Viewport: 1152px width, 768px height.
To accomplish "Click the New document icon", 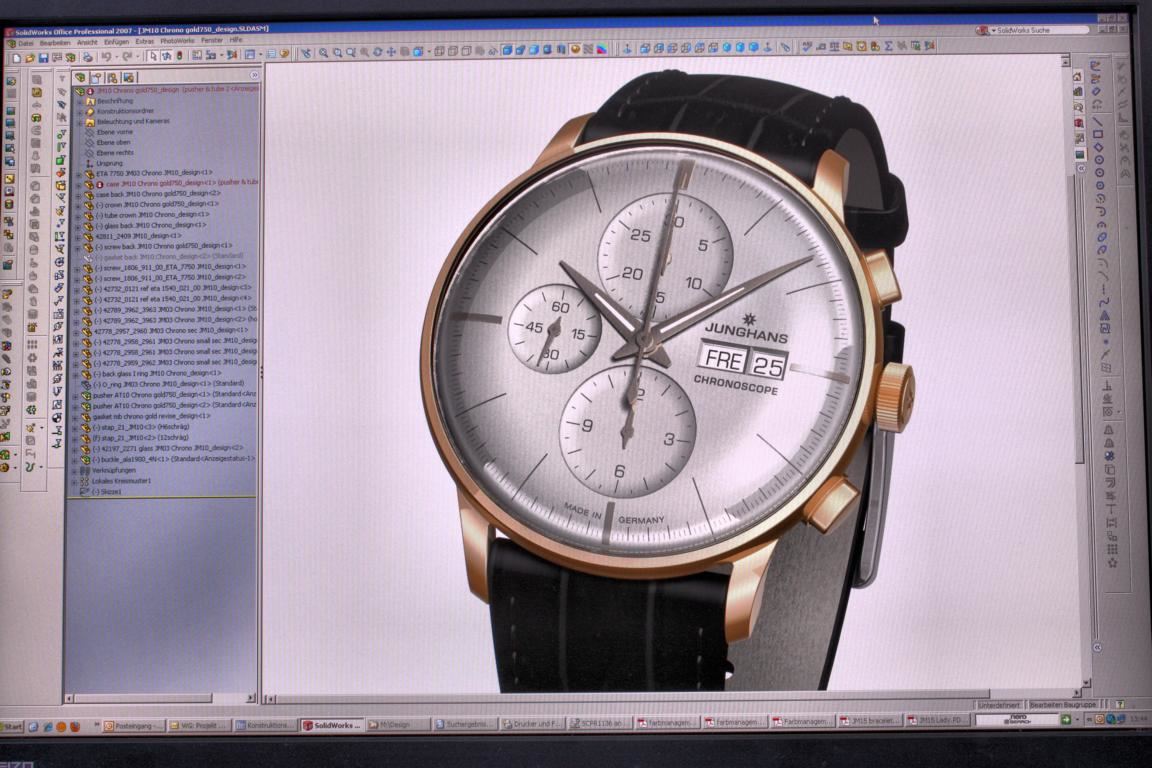I will (17, 56).
